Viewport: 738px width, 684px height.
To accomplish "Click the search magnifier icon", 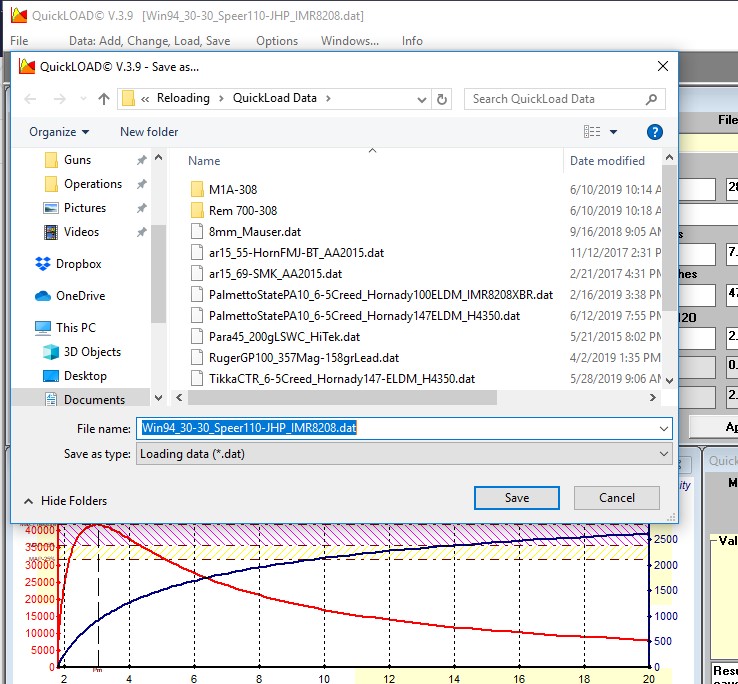I will coord(651,99).
